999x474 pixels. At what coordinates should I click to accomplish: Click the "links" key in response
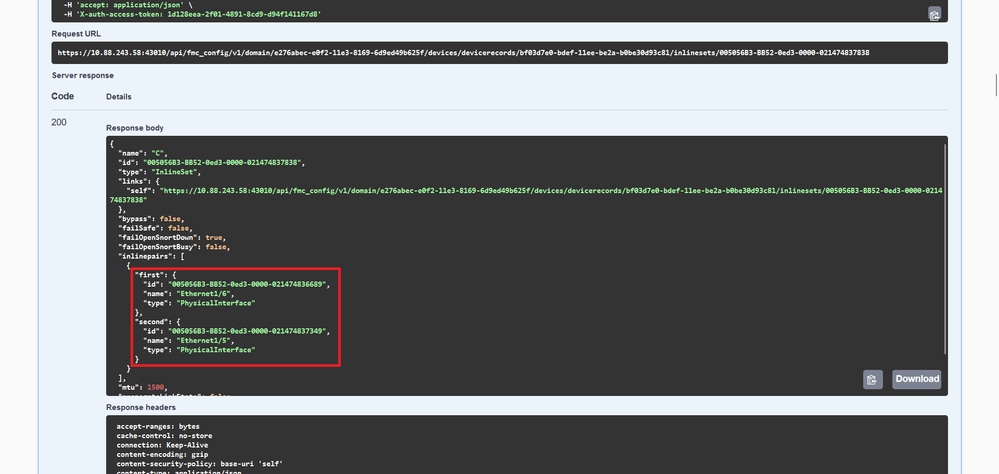132,182
